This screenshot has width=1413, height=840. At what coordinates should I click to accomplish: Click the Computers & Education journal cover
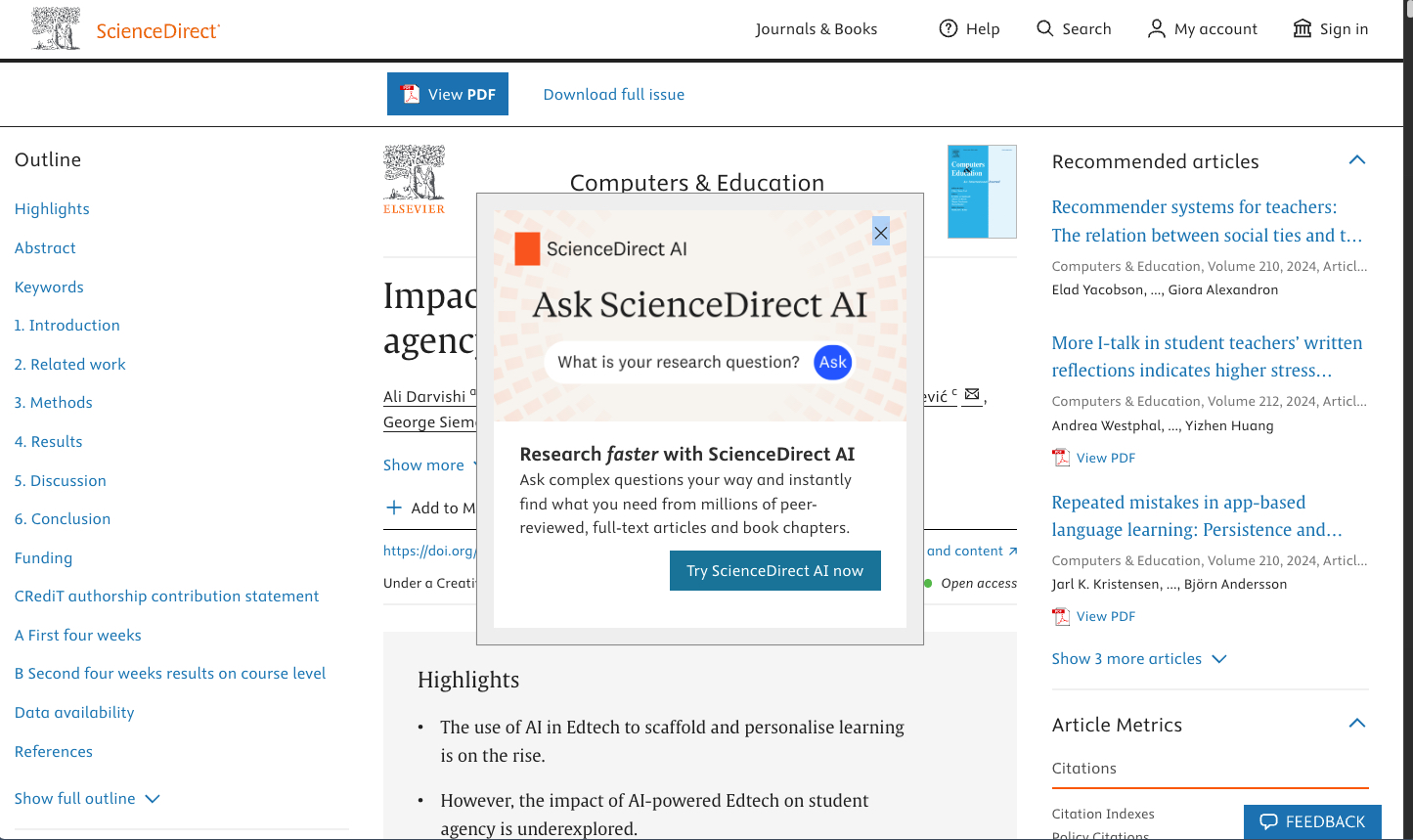[982, 192]
